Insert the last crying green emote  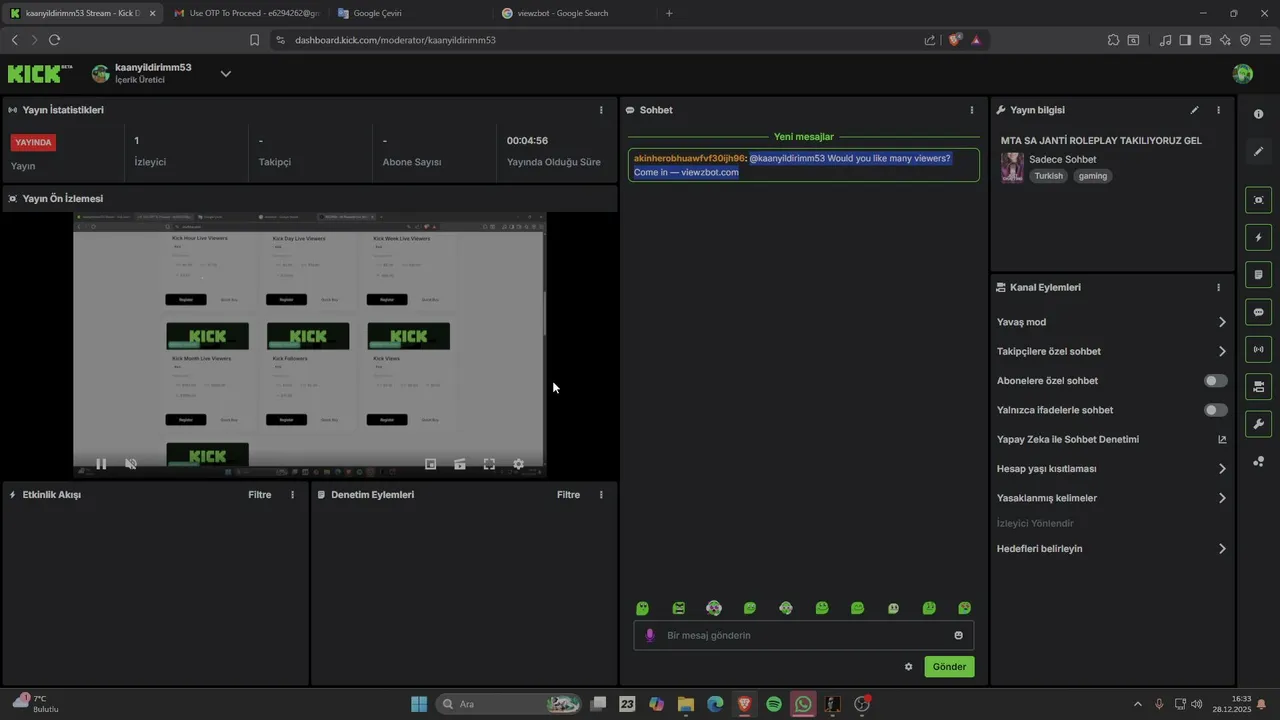[x=965, y=608]
